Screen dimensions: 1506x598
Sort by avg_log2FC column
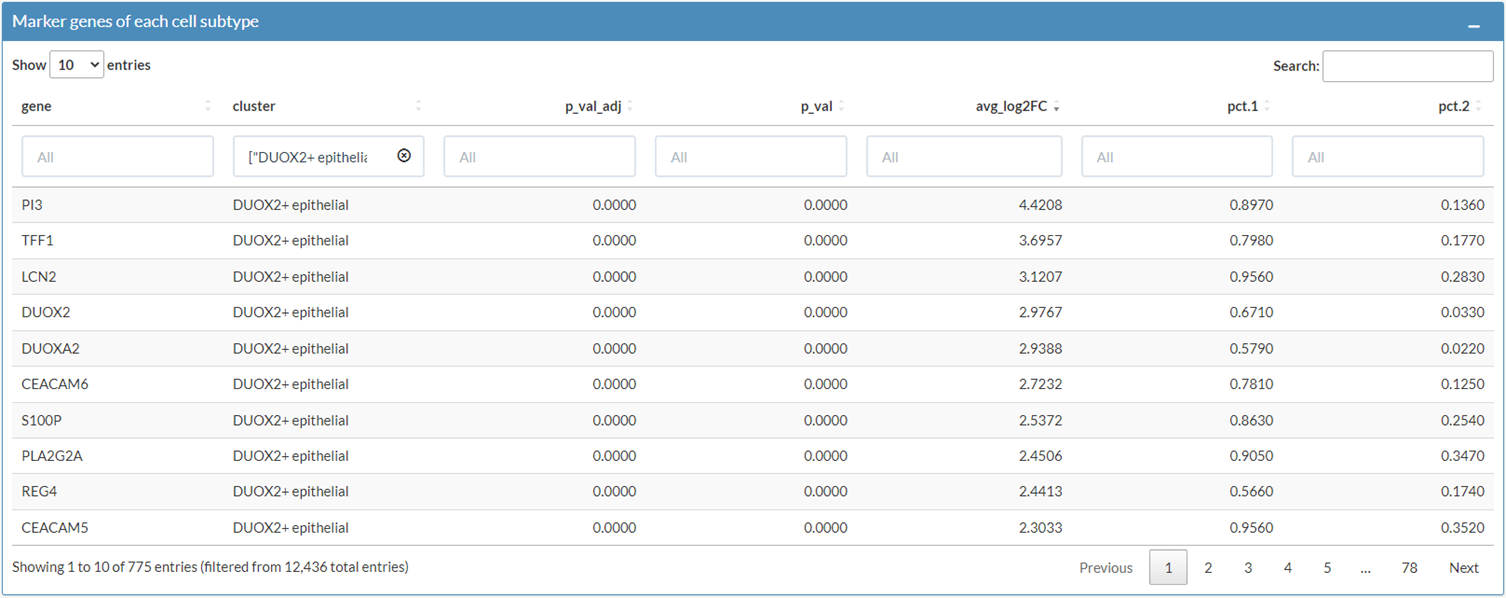coord(1011,106)
